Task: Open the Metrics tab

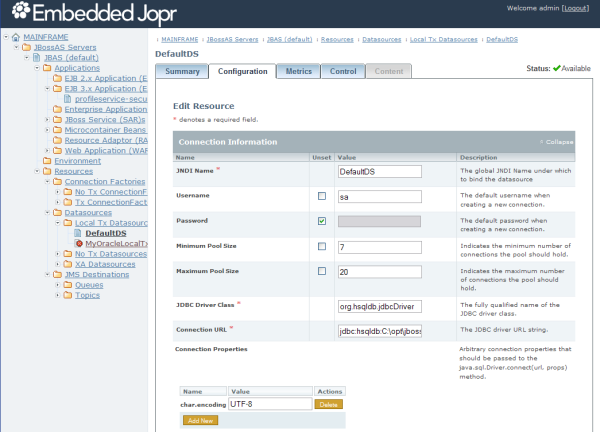Action: (298, 72)
